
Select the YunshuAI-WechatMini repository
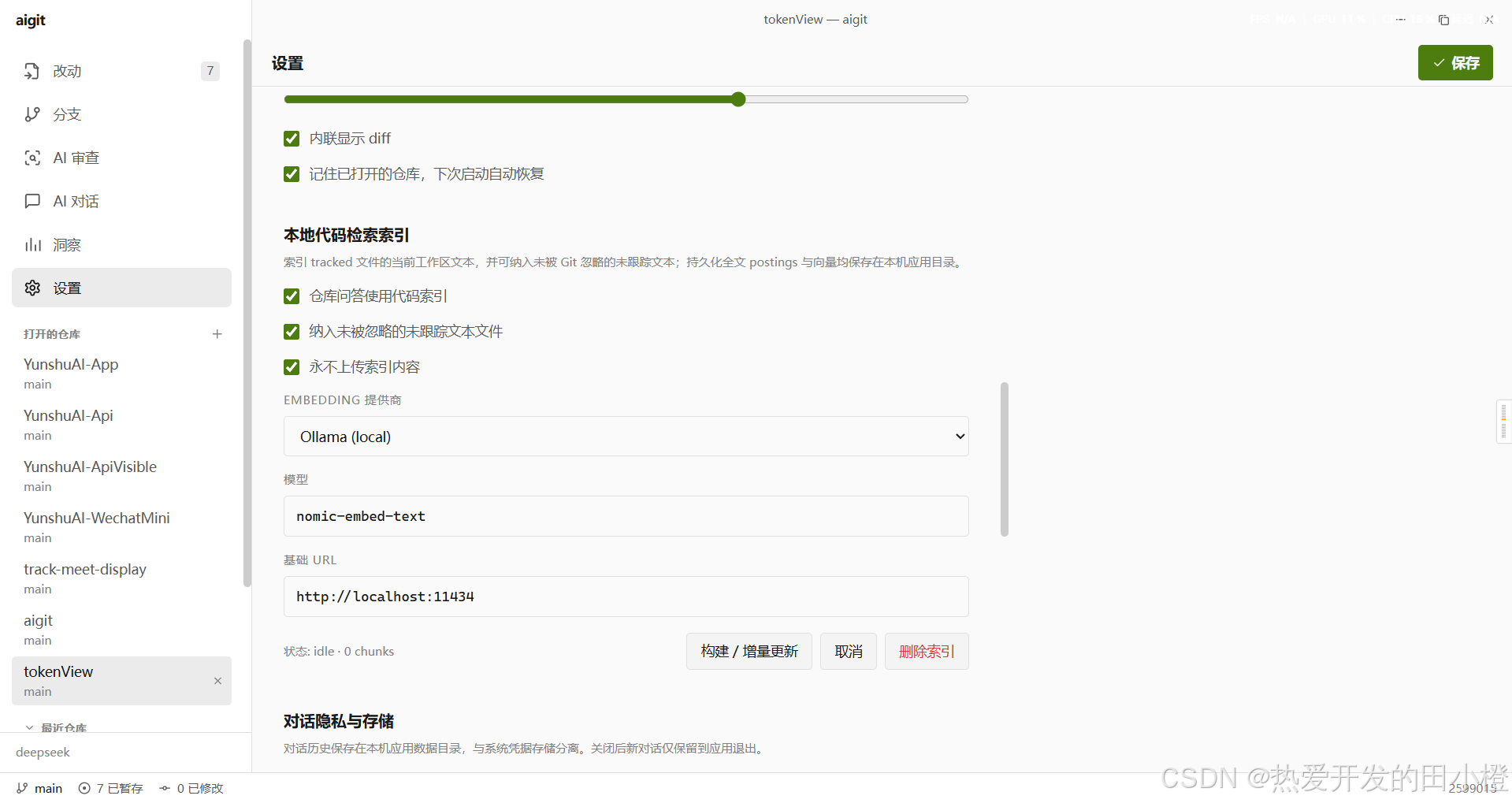point(121,527)
